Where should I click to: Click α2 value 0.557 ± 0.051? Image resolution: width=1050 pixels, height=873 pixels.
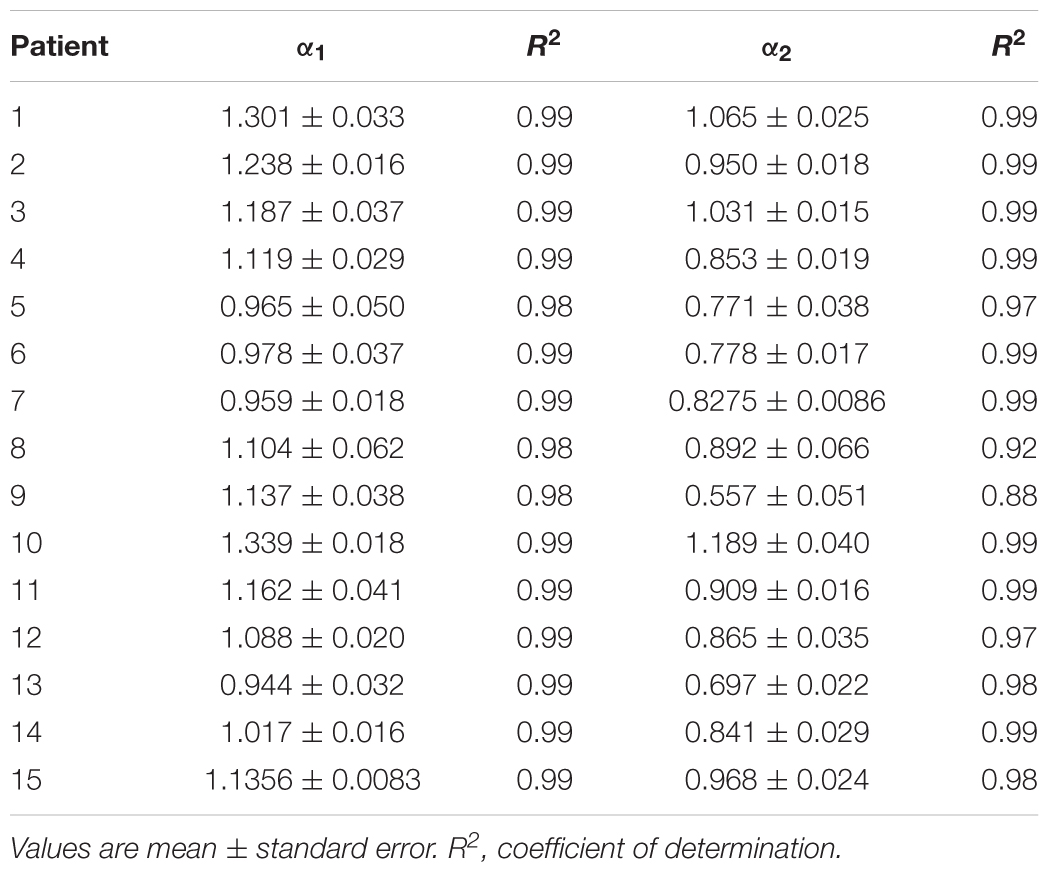click(776, 496)
